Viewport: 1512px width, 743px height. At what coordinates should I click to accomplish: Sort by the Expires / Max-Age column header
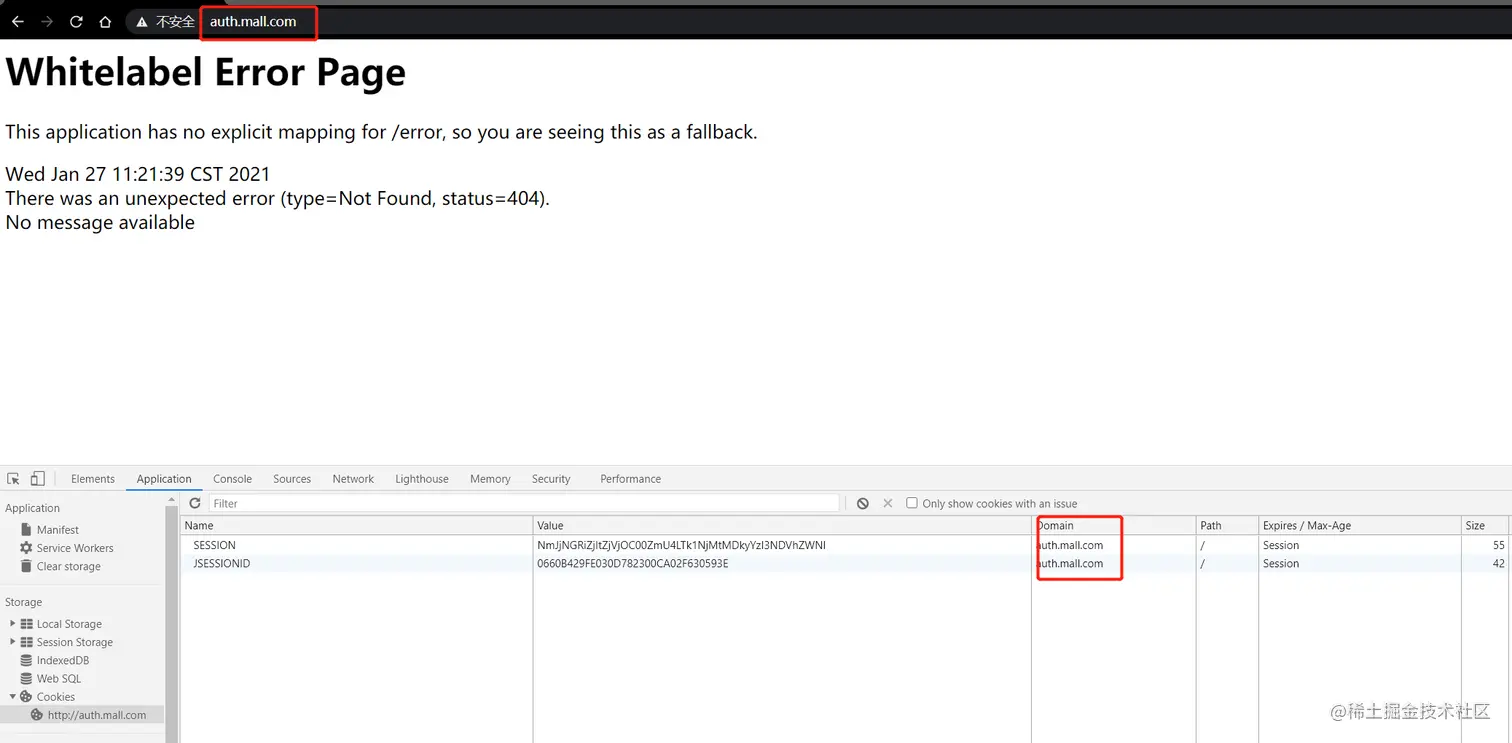coord(1360,525)
